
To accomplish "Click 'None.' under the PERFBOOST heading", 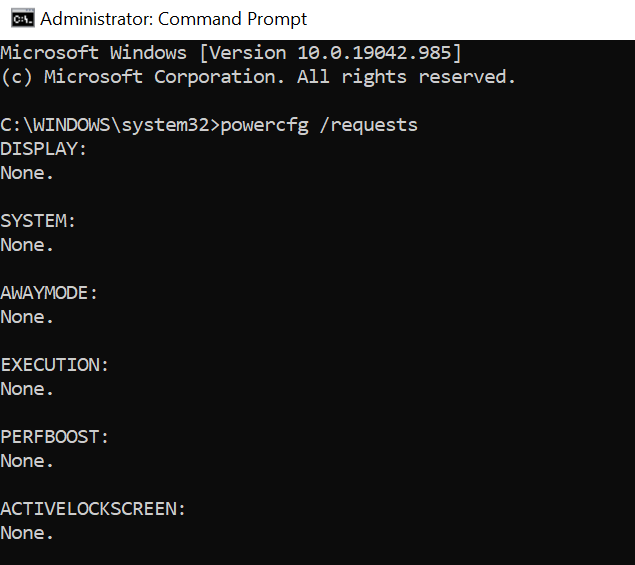I will click(28, 461).
